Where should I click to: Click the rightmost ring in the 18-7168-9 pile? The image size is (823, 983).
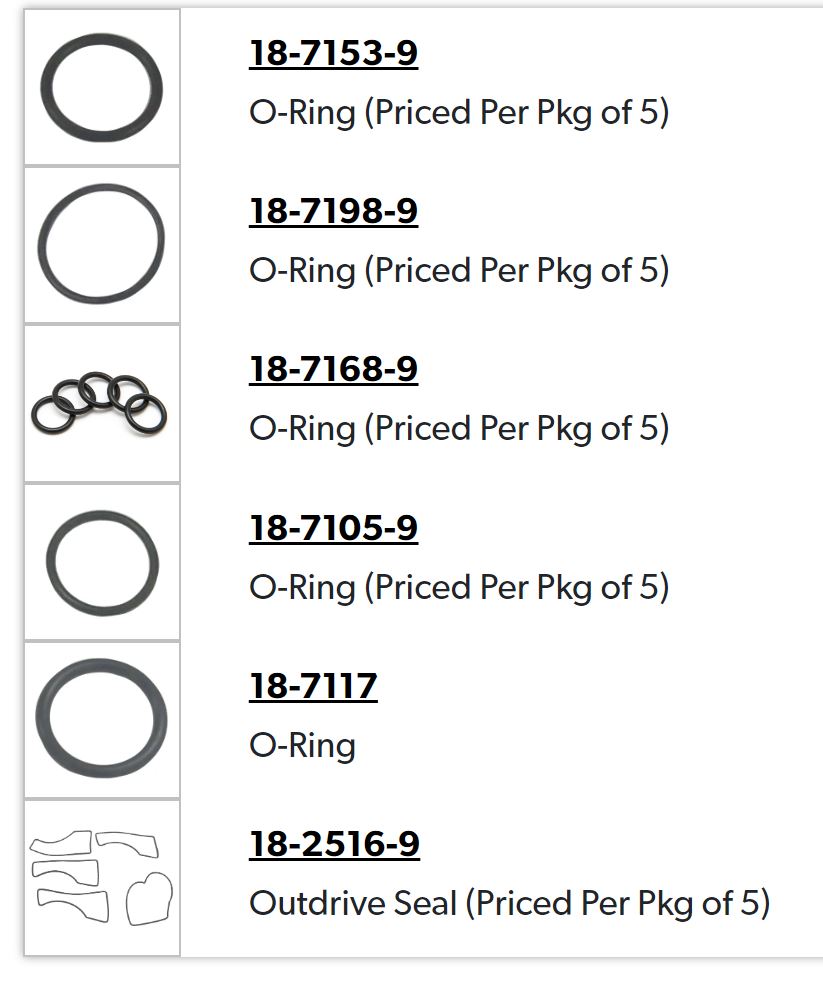tap(146, 414)
